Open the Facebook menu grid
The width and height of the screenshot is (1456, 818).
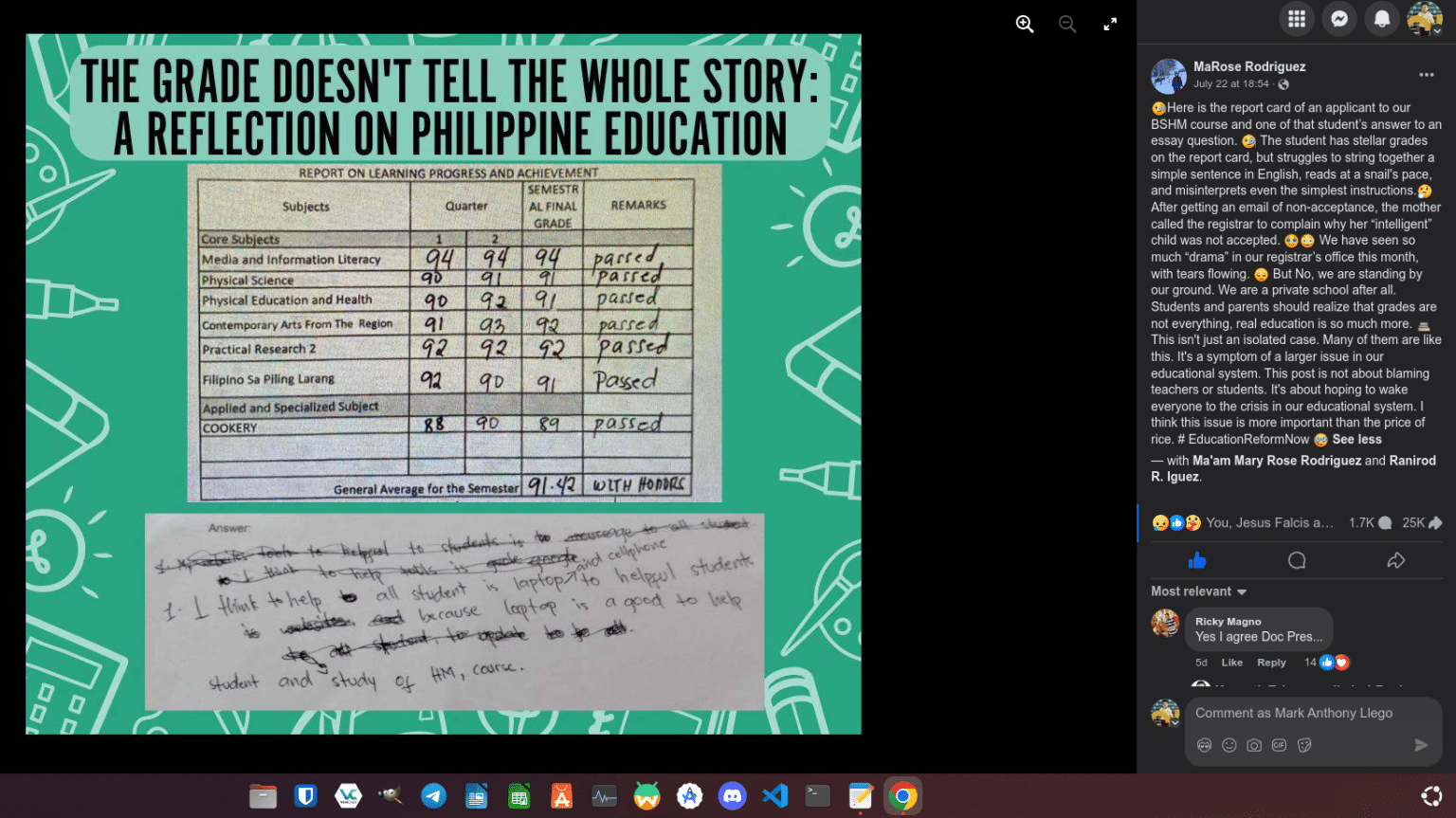tap(1297, 19)
